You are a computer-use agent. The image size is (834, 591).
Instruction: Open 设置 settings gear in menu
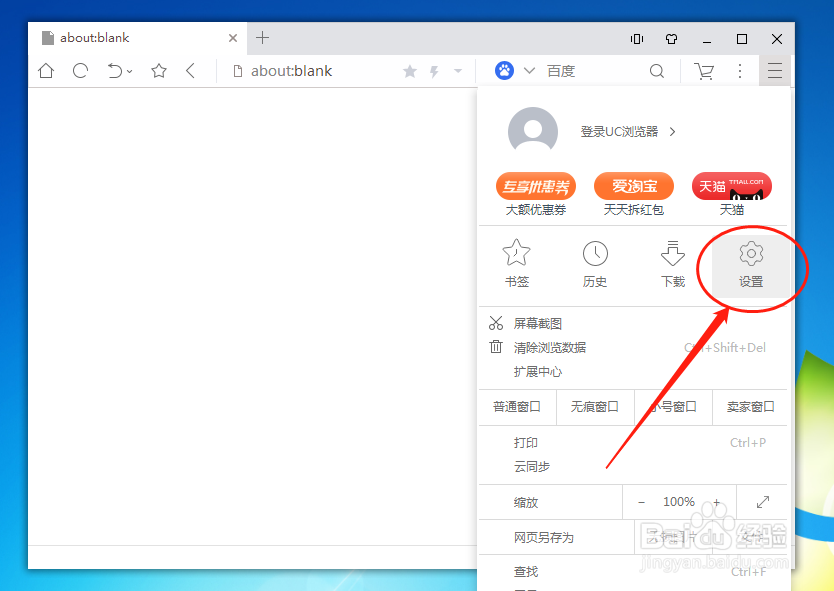point(751,265)
